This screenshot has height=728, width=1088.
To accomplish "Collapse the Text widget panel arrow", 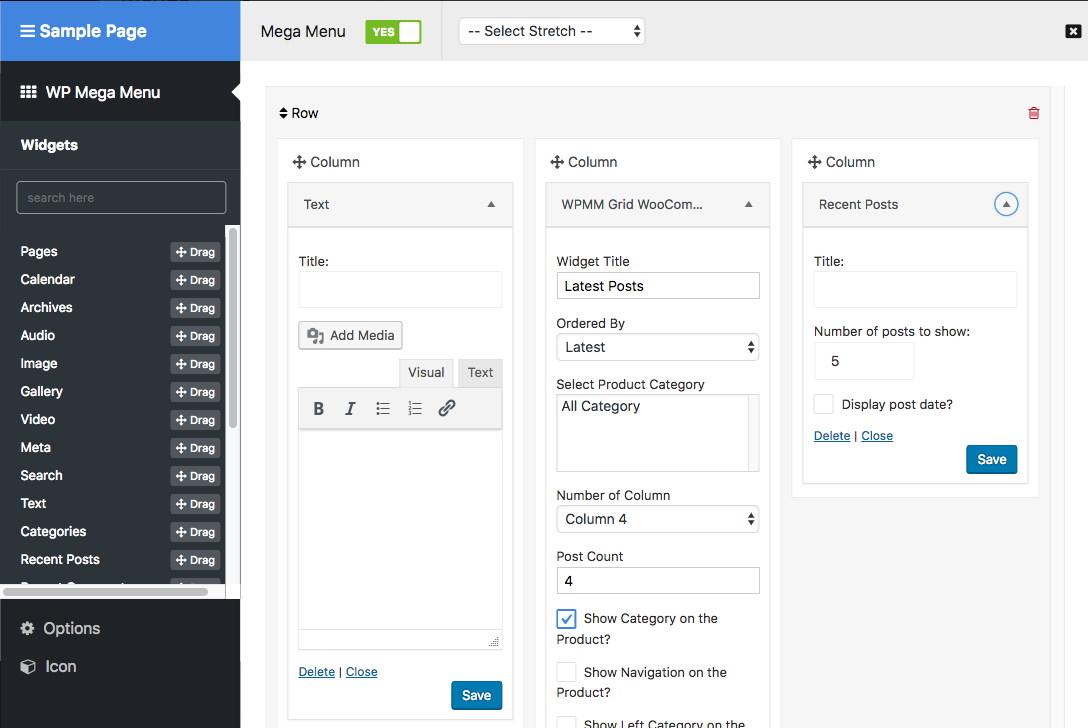I will tap(491, 204).
